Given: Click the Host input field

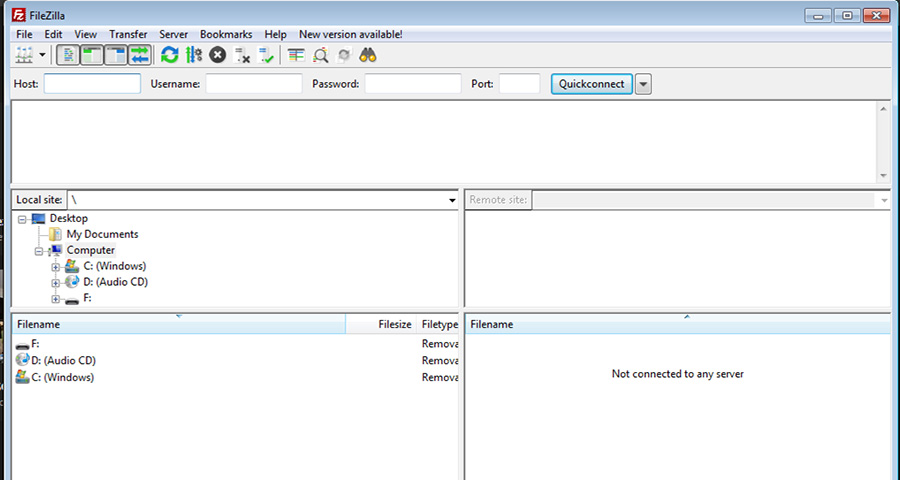Looking at the screenshot, I should 92,84.
